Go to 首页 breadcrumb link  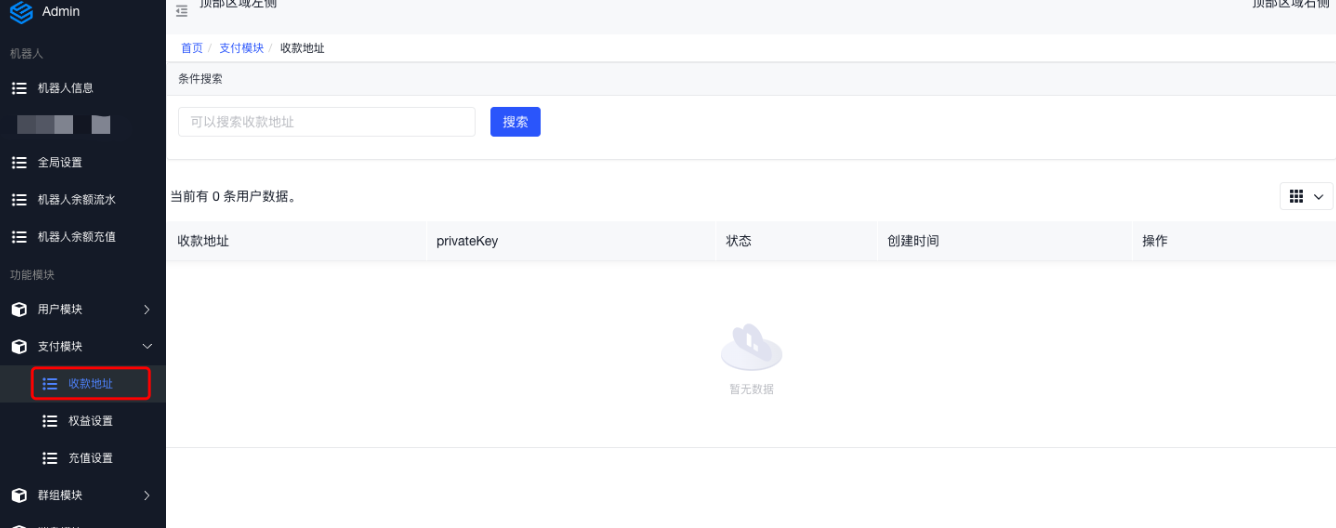coord(191,48)
